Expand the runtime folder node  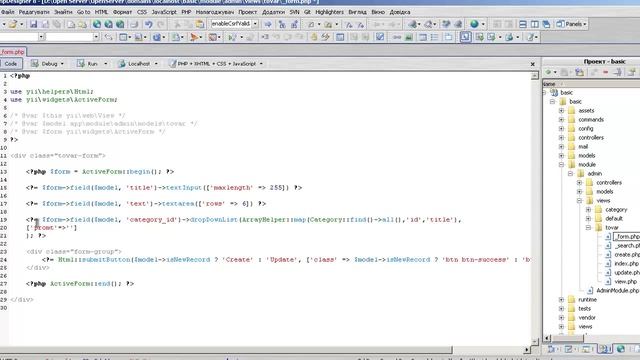(x=562, y=300)
